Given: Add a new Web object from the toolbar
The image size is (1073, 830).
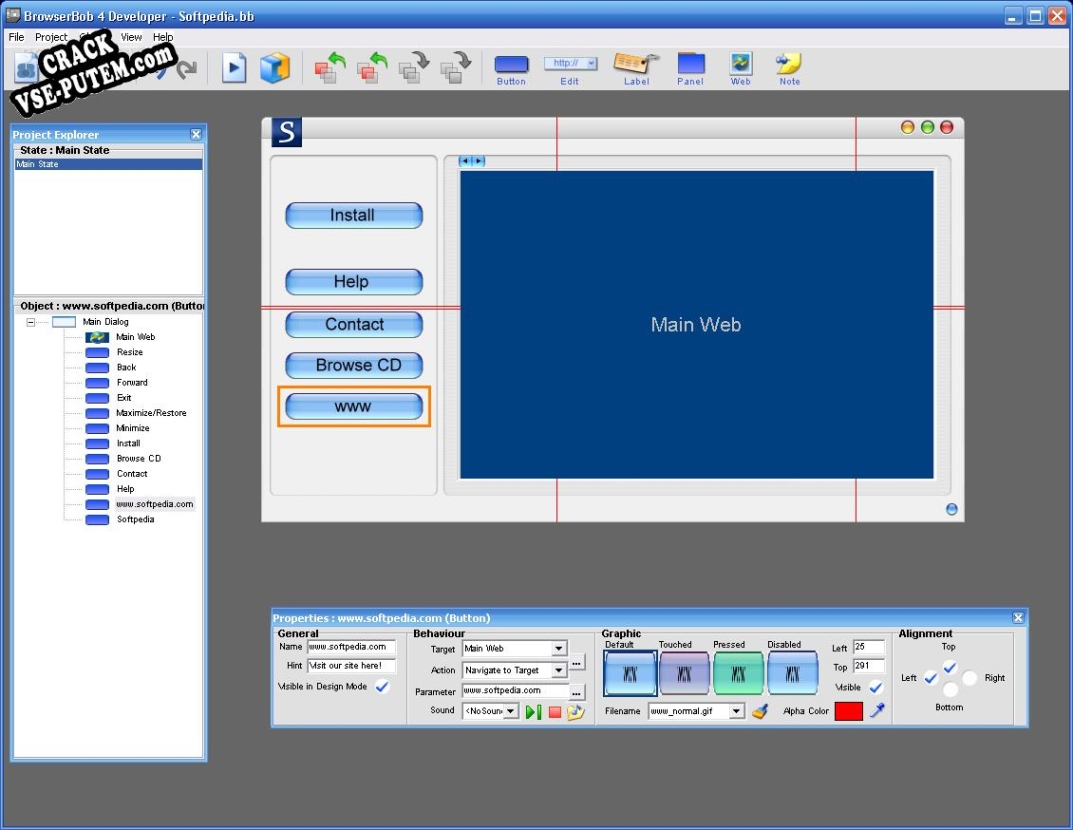Looking at the screenshot, I should tap(740, 70).
